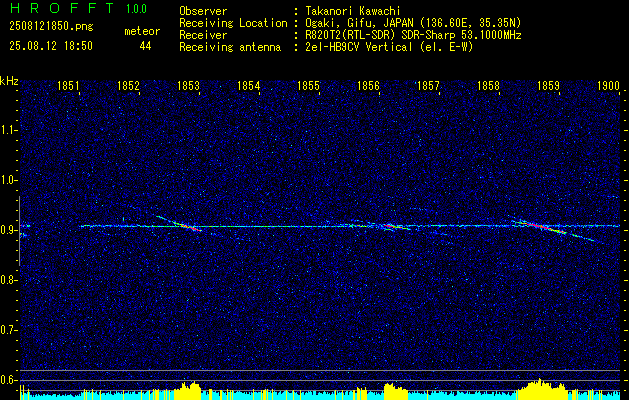Click the 1853 time axis label

[x=188, y=86]
